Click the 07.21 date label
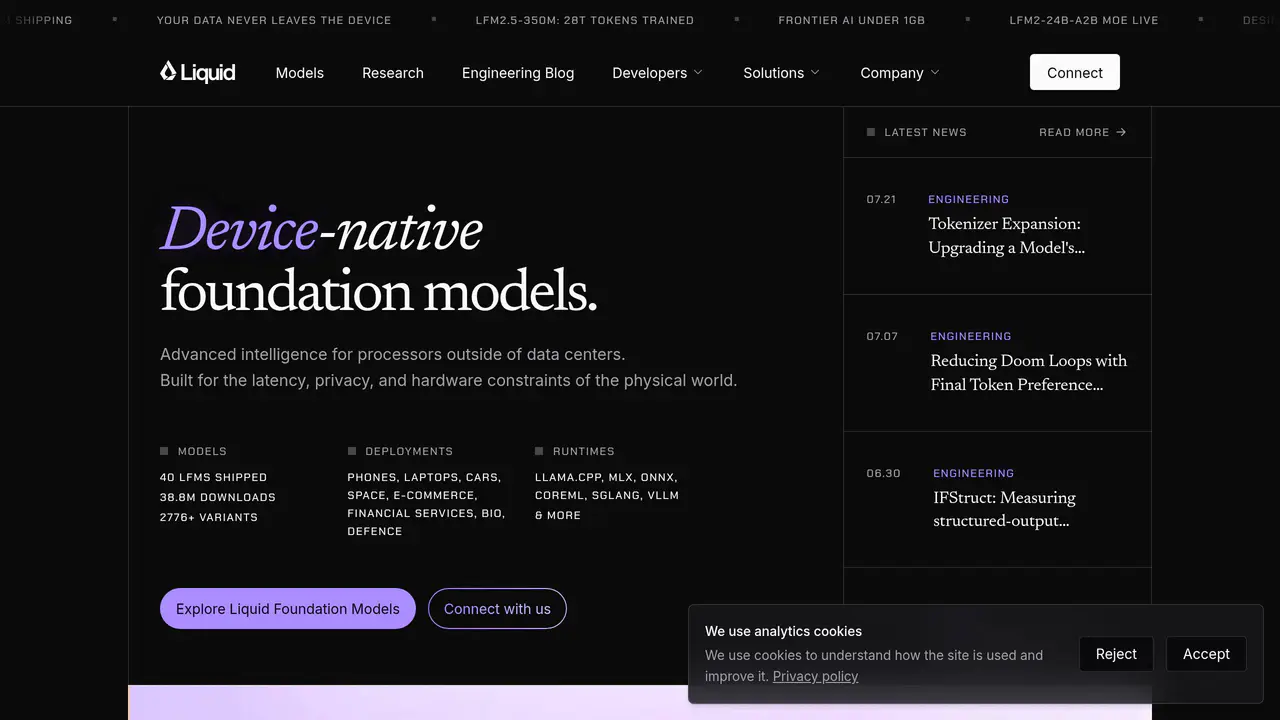The height and width of the screenshot is (720, 1280). (x=881, y=199)
